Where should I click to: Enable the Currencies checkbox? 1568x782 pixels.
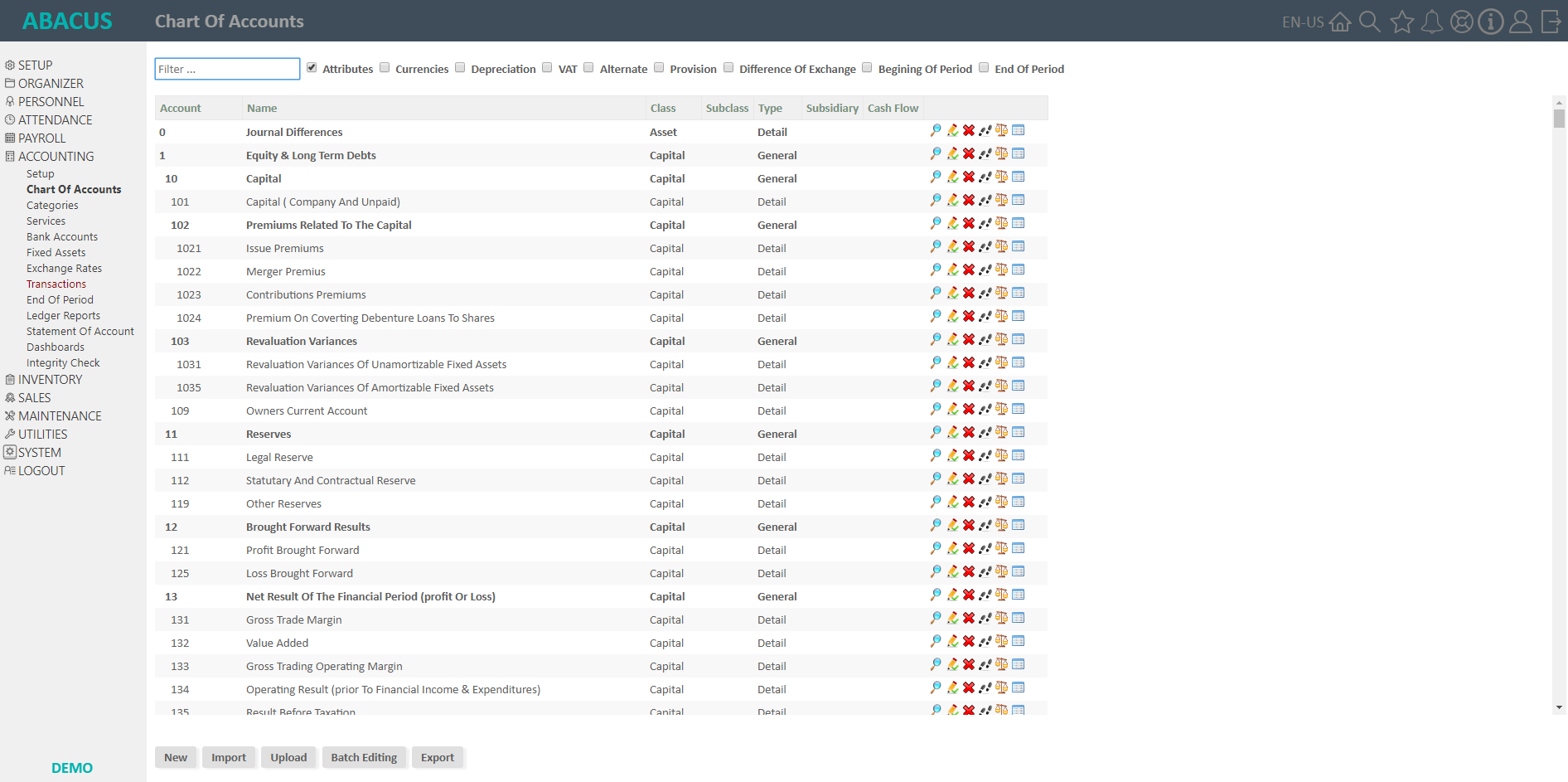385,68
